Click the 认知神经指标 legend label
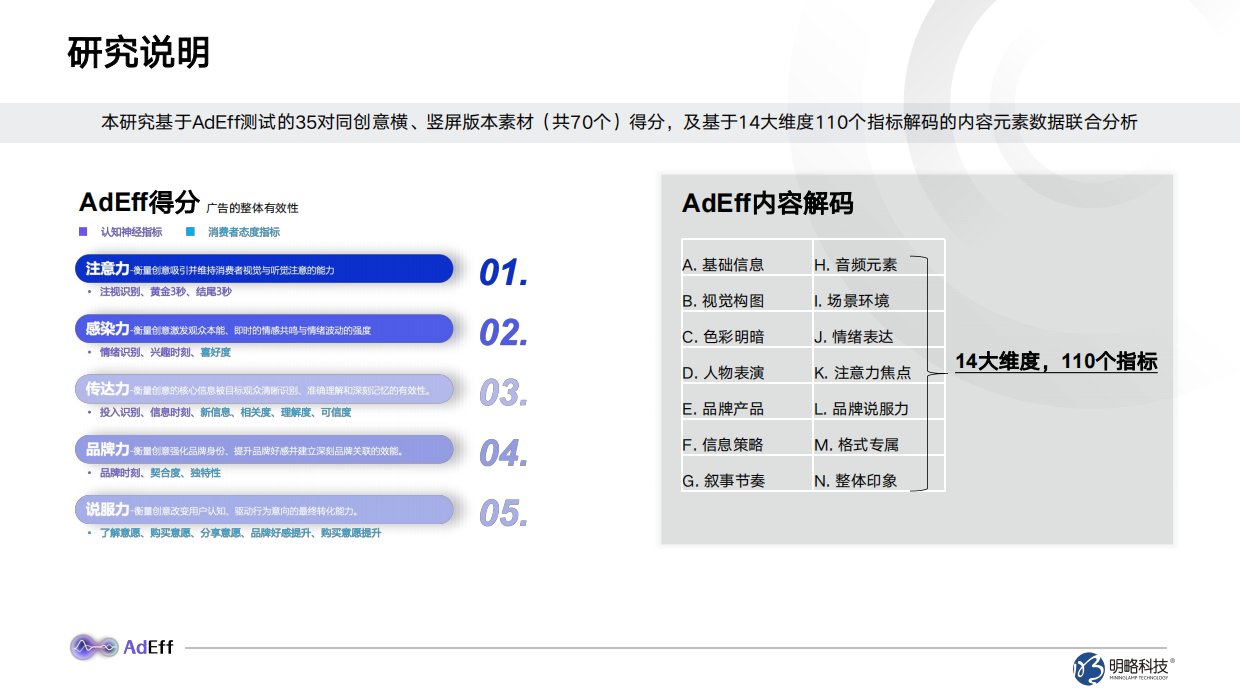 (x=131, y=232)
